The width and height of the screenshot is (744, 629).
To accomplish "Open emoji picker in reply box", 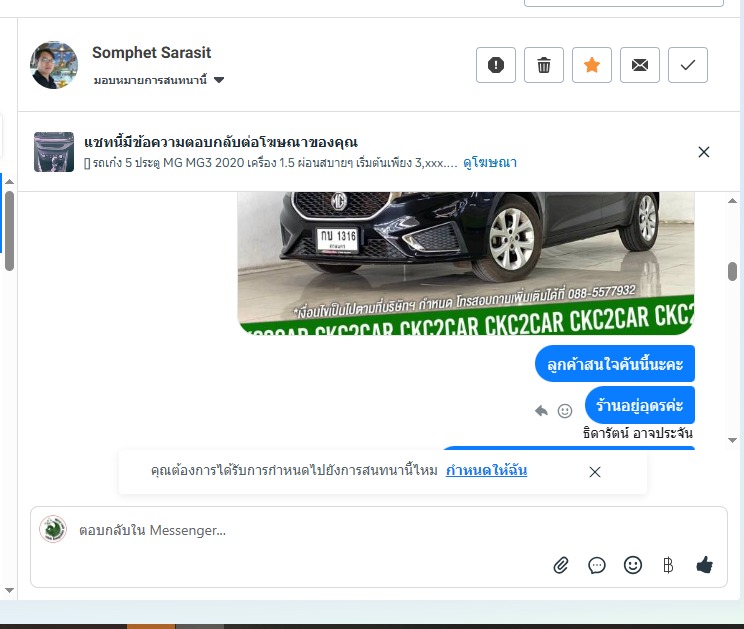I will pyautogui.click(x=632, y=565).
